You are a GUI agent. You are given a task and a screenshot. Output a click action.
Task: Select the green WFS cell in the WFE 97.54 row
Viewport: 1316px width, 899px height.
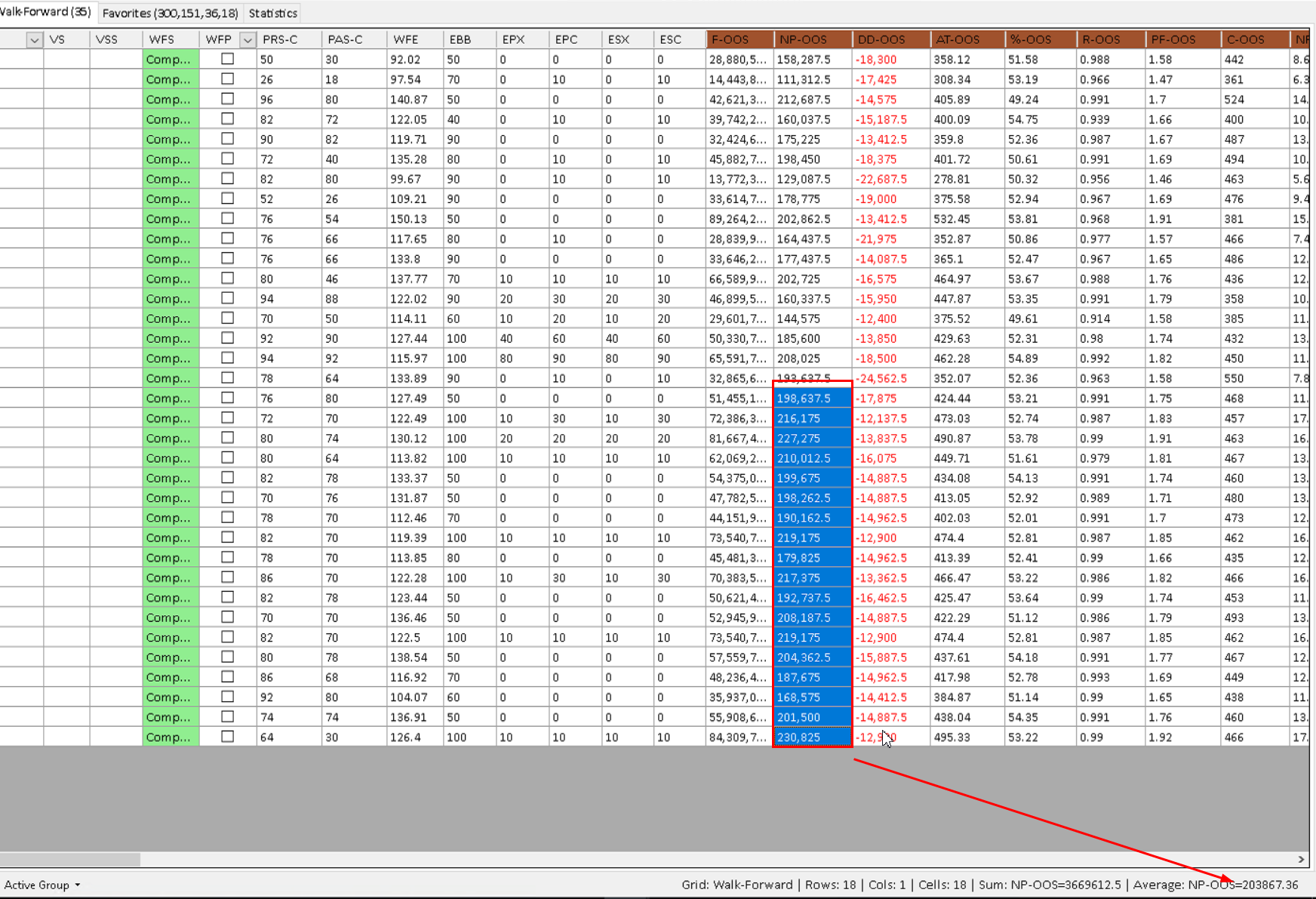pos(171,79)
